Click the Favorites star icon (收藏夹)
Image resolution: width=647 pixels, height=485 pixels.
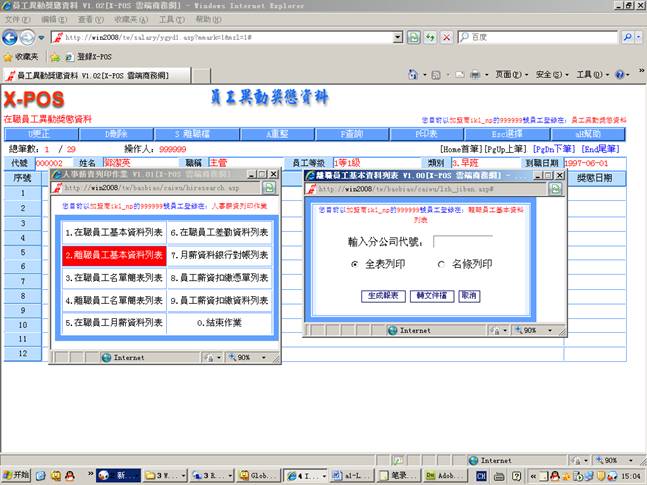9,57
